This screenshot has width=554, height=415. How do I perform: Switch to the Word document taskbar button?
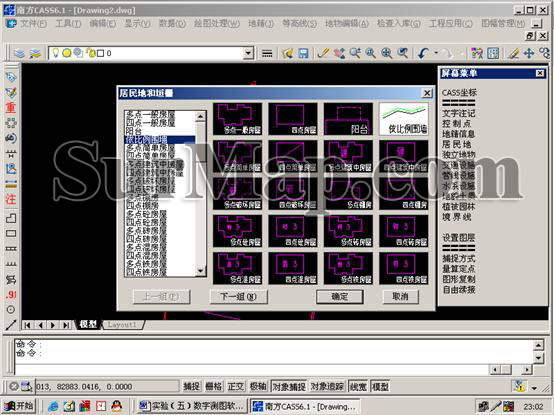[191, 406]
